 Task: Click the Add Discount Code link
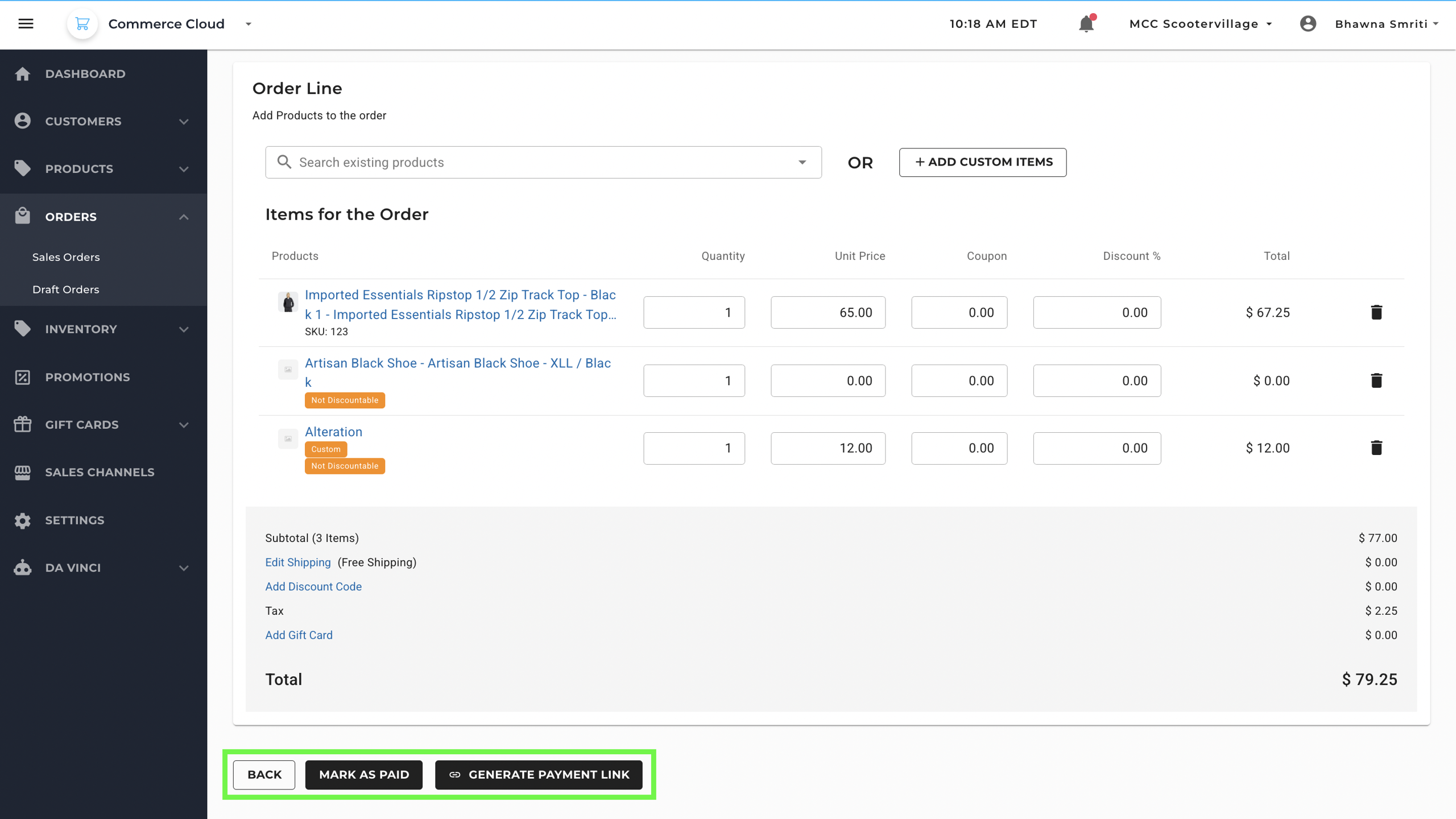(313, 586)
